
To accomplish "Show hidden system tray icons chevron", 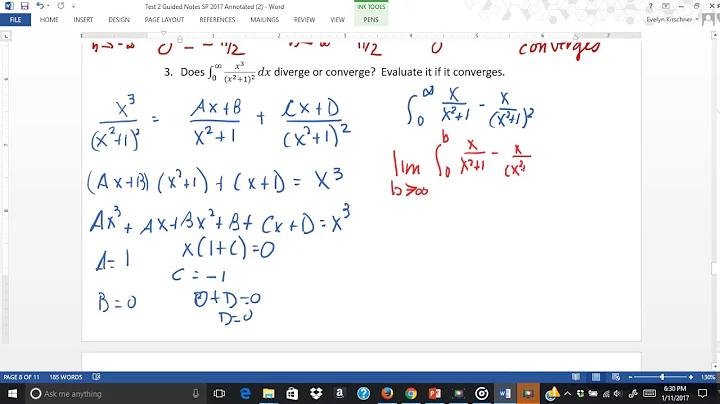I will (568, 393).
